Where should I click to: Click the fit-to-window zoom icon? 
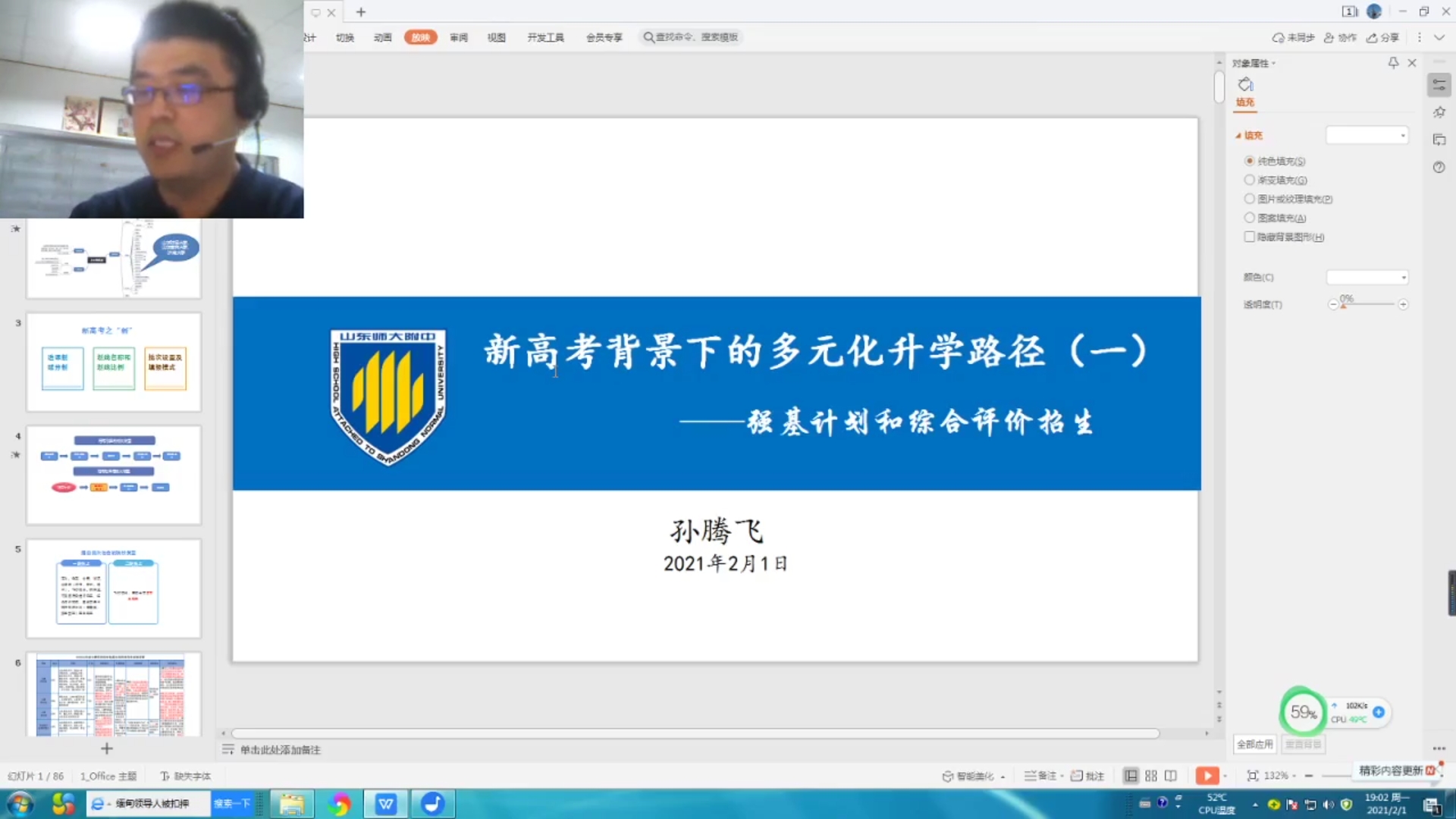(1252, 776)
